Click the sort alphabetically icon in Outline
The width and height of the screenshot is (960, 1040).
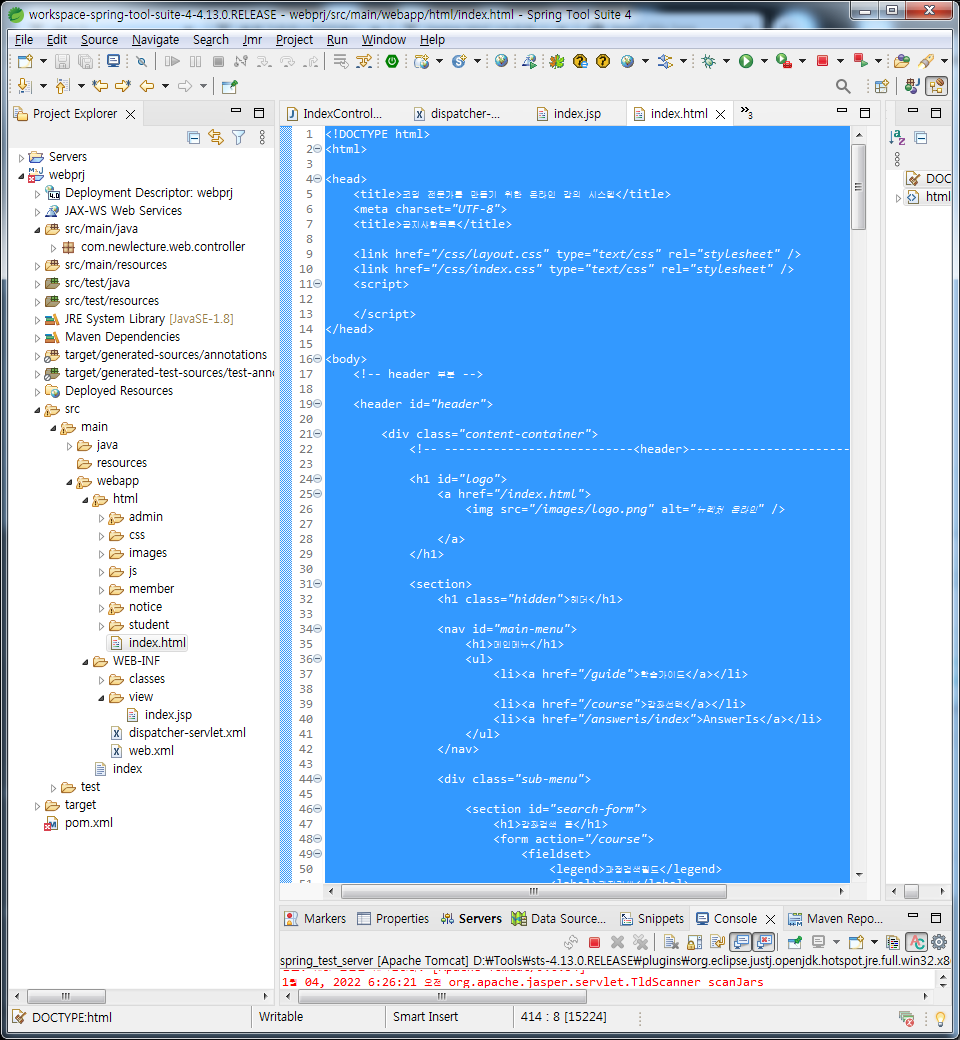tap(897, 138)
